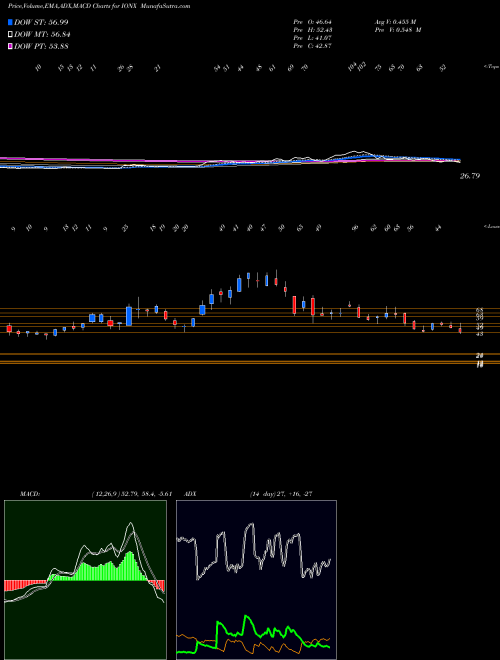Click the 26.79 price label beside EMA lines
Screen dimensions: 500x660
(x=470, y=176)
